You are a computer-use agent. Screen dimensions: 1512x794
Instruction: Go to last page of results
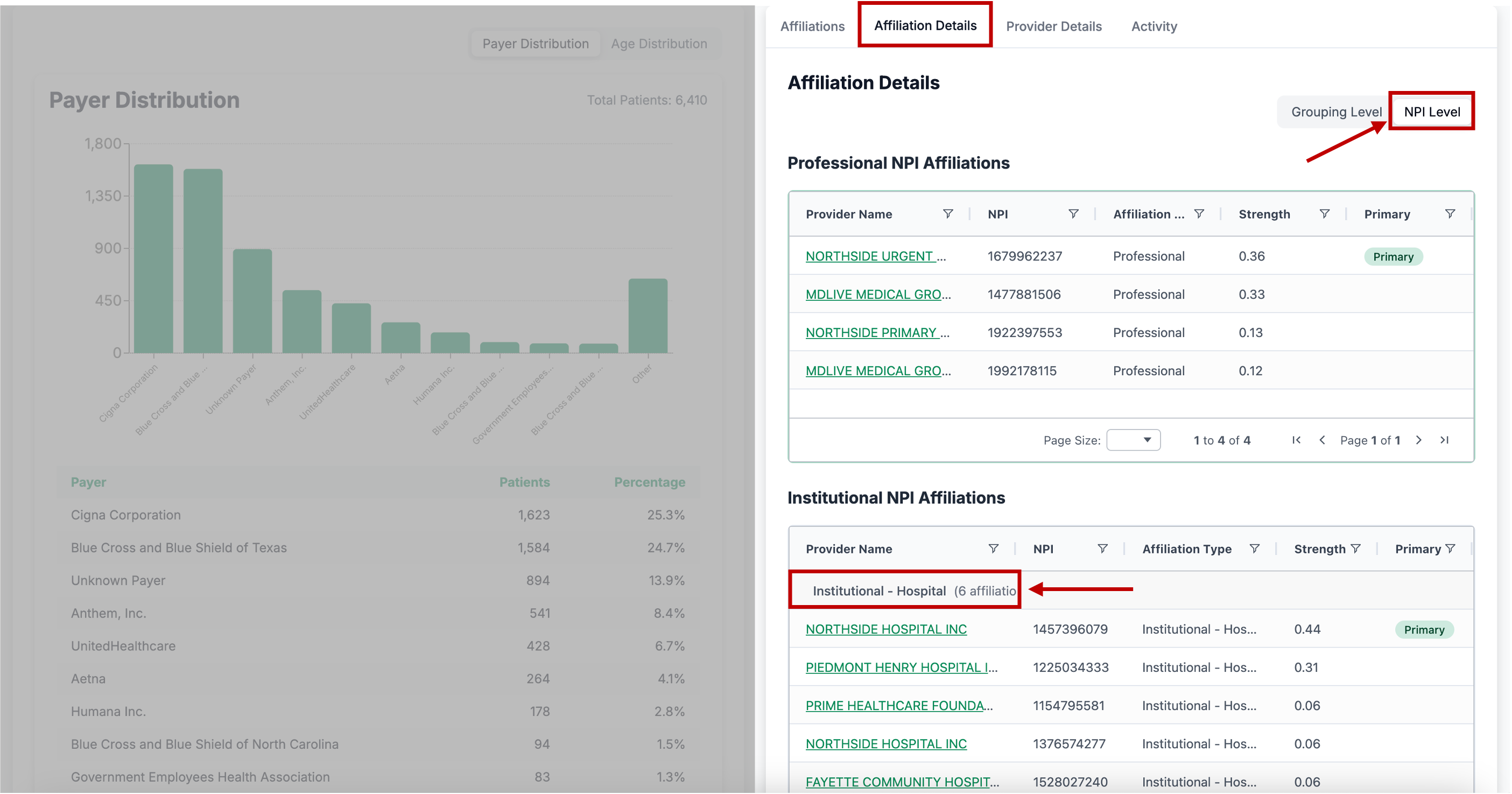(x=1445, y=440)
